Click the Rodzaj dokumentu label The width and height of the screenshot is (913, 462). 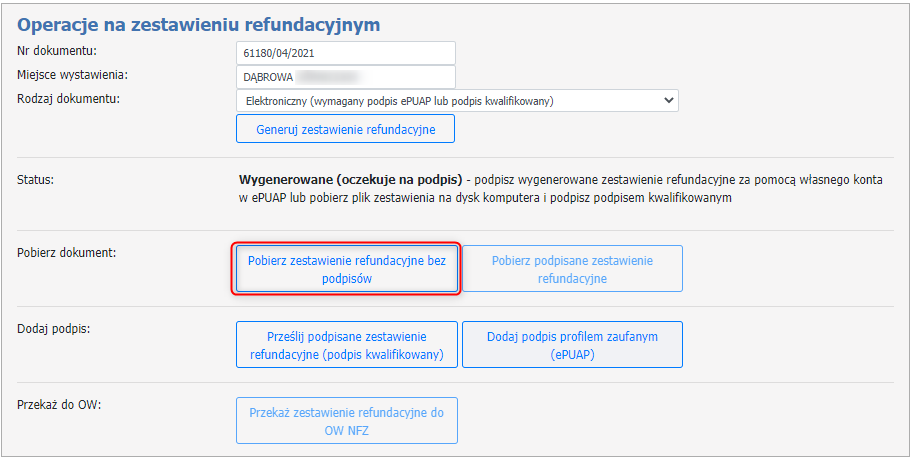[x=69, y=99]
